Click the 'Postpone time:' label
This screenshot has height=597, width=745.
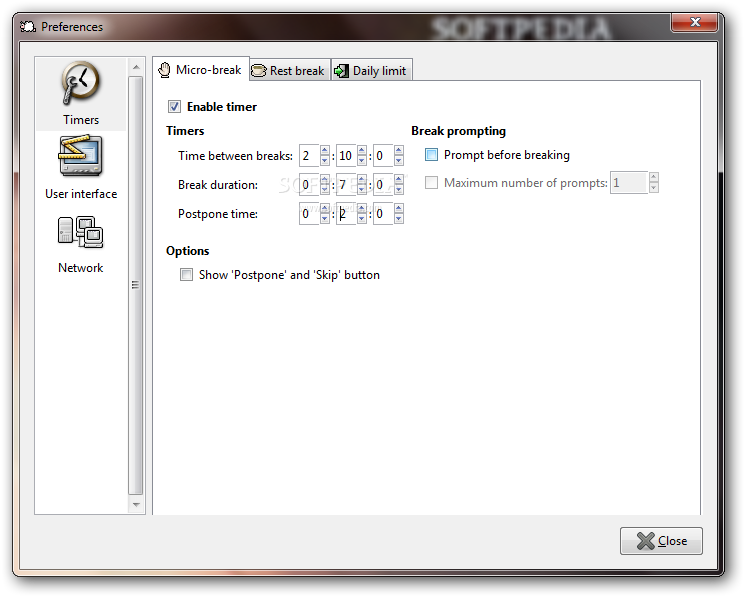(218, 214)
